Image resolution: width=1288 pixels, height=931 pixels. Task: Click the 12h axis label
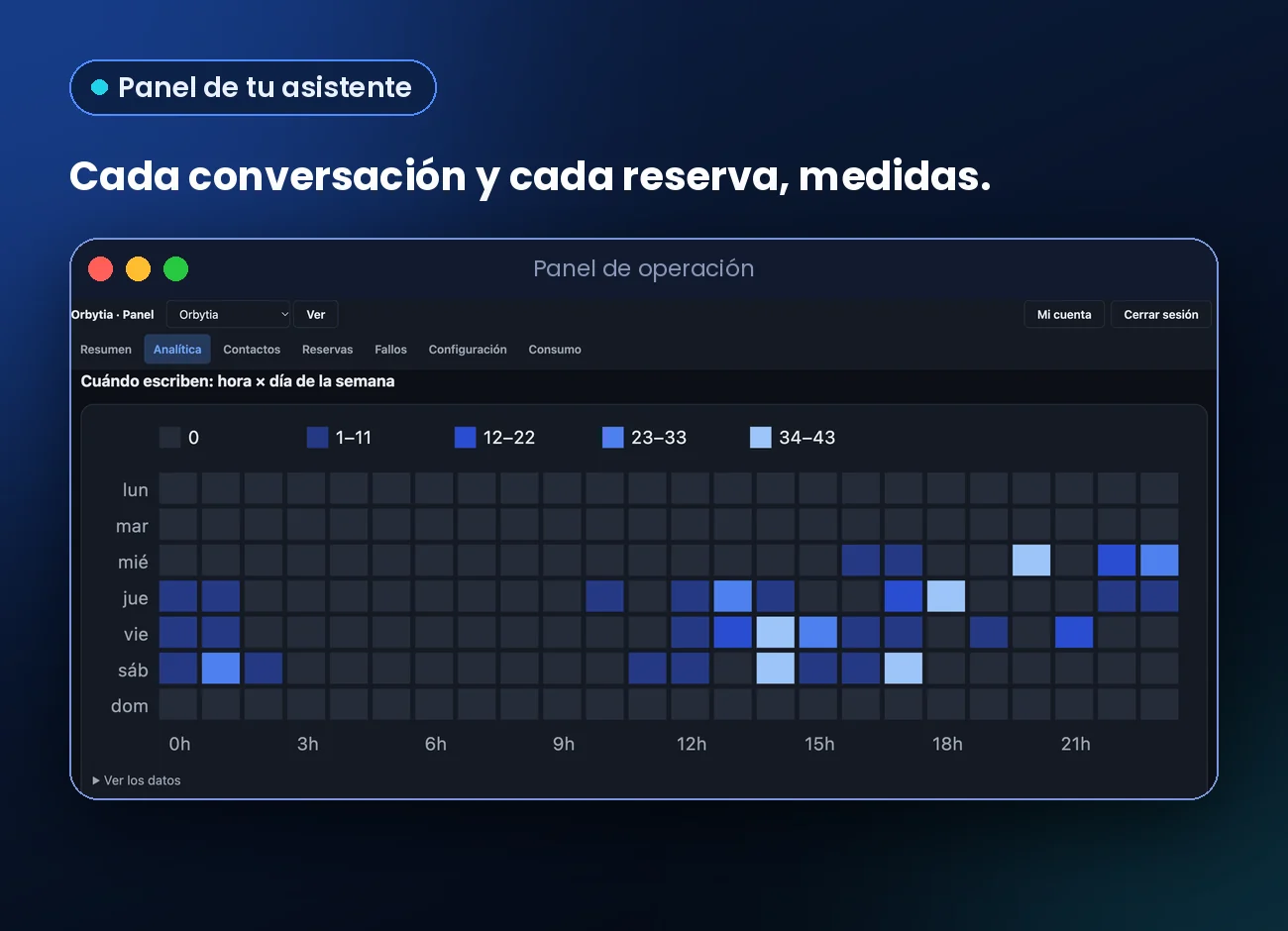pos(692,744)
